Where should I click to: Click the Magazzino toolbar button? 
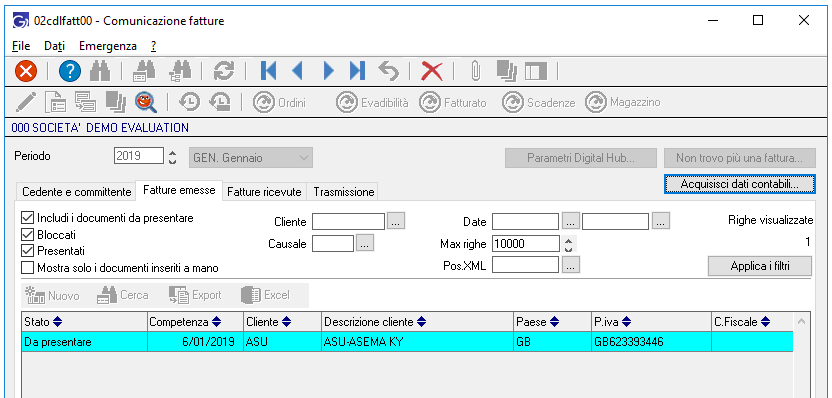[x=623, y=102]
